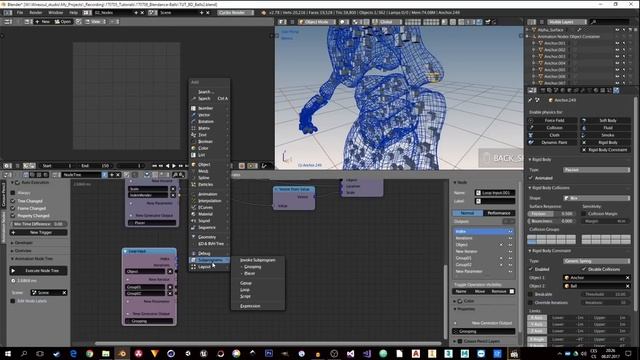
Task: Click the Smoke physics icon
Action: [584, 135]
